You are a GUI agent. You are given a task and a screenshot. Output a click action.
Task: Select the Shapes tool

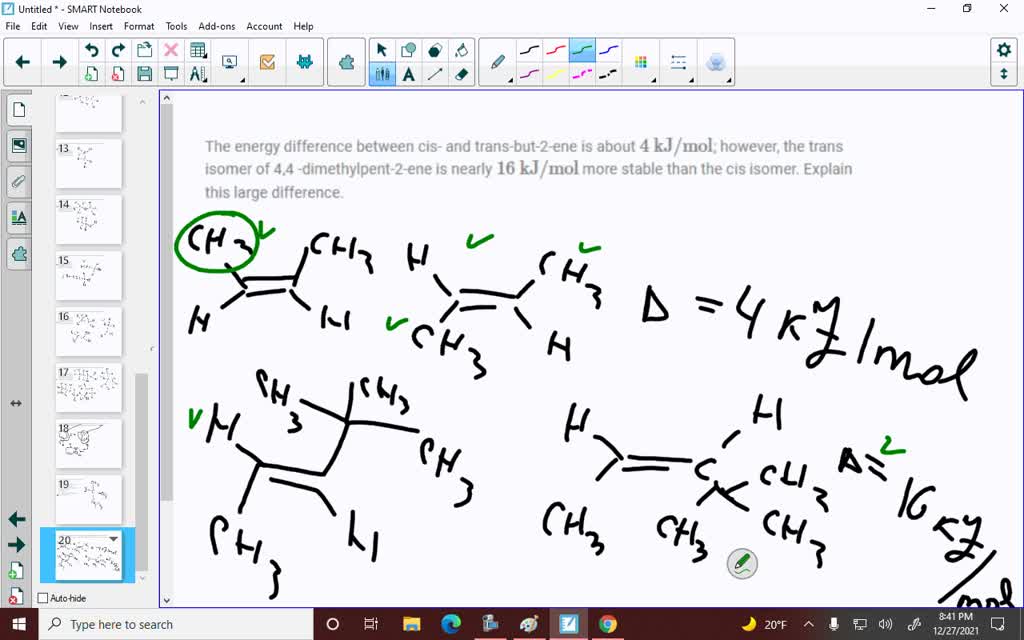point(409,50)
